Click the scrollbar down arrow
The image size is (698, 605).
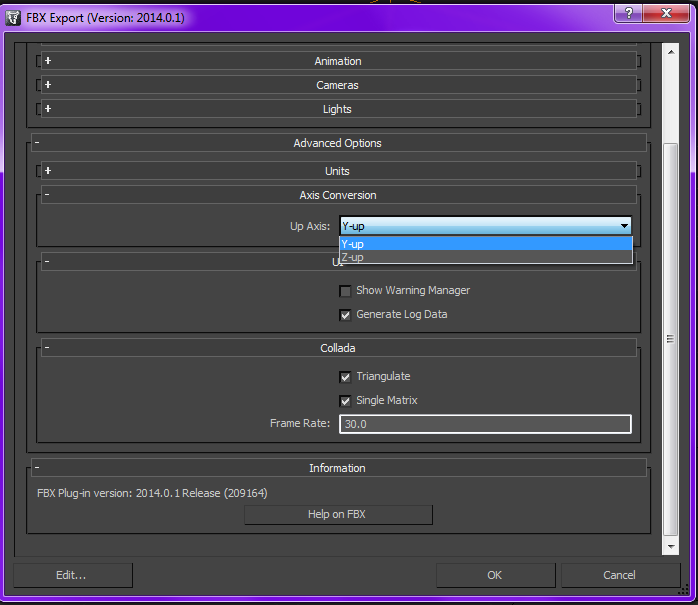pyautogui.click(x=671, y=546)
